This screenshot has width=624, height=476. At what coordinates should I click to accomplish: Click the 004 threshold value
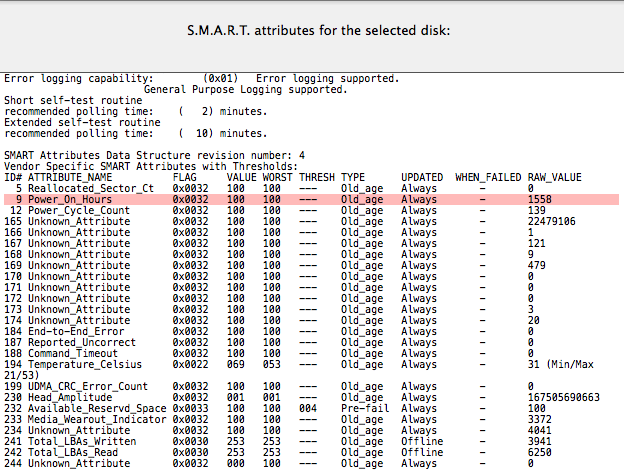pos(308,408)
